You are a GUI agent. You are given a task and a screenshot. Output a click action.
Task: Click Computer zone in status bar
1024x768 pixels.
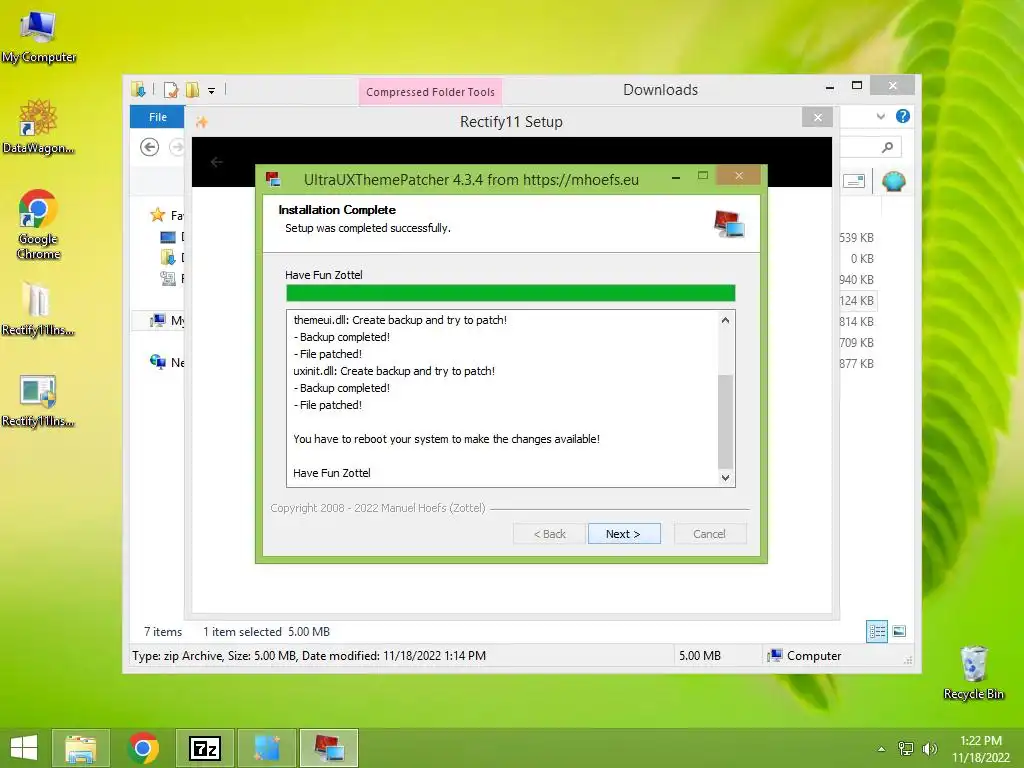click(805, 655)
